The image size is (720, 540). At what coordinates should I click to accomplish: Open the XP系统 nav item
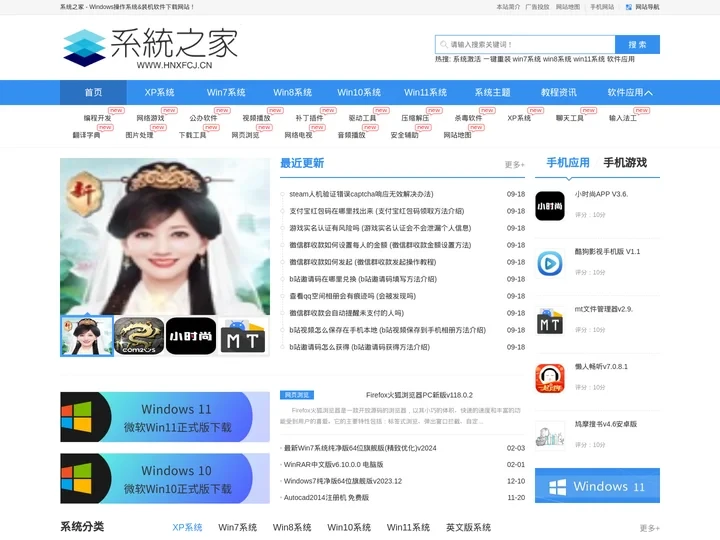[159, 92]
